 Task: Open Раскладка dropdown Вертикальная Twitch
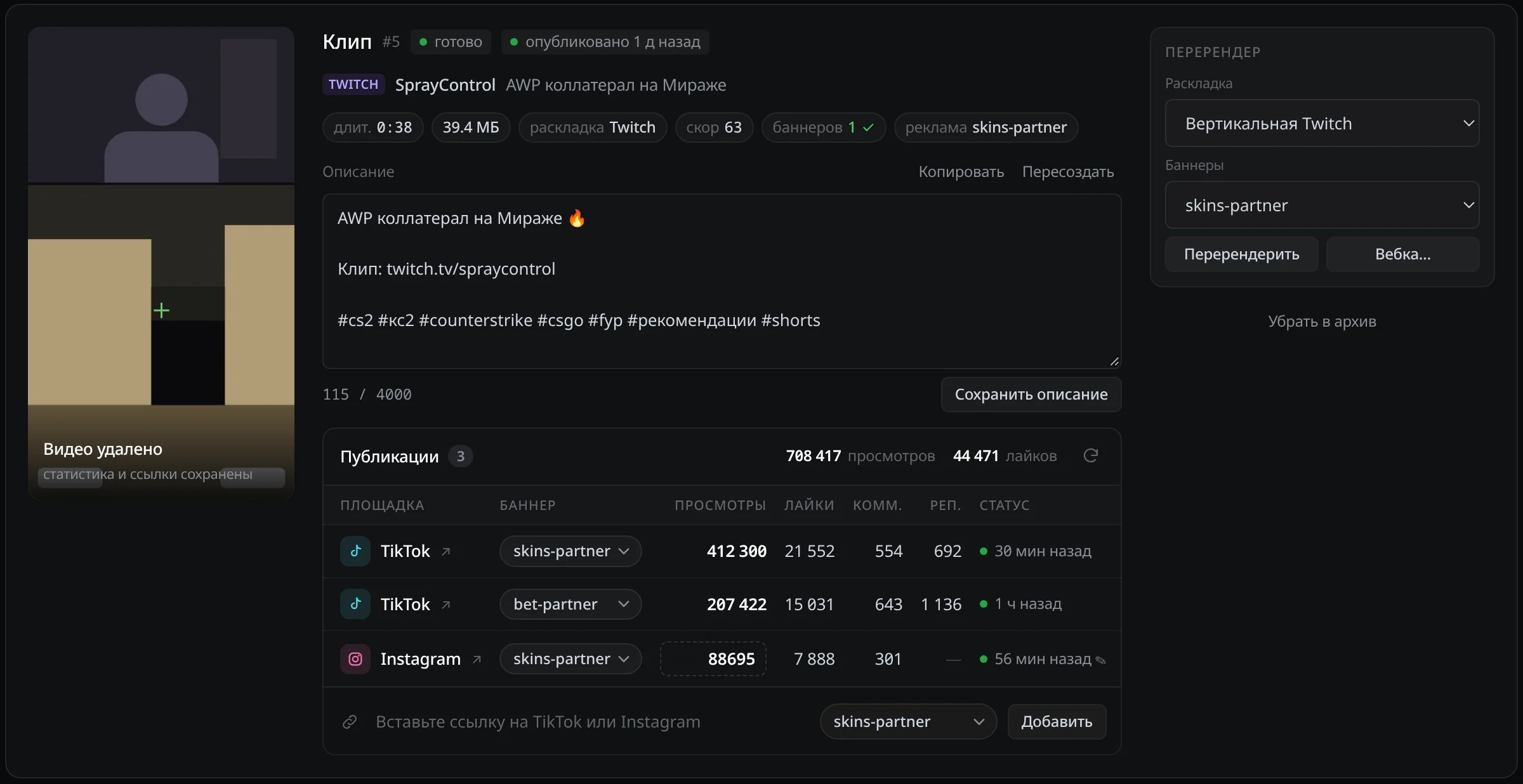(x=1322, y=123)
